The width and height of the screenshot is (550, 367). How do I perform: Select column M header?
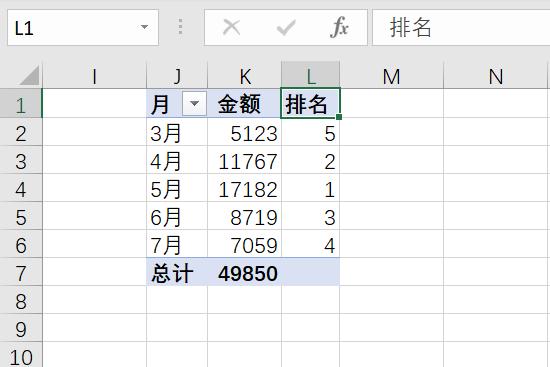coord(391,75)
